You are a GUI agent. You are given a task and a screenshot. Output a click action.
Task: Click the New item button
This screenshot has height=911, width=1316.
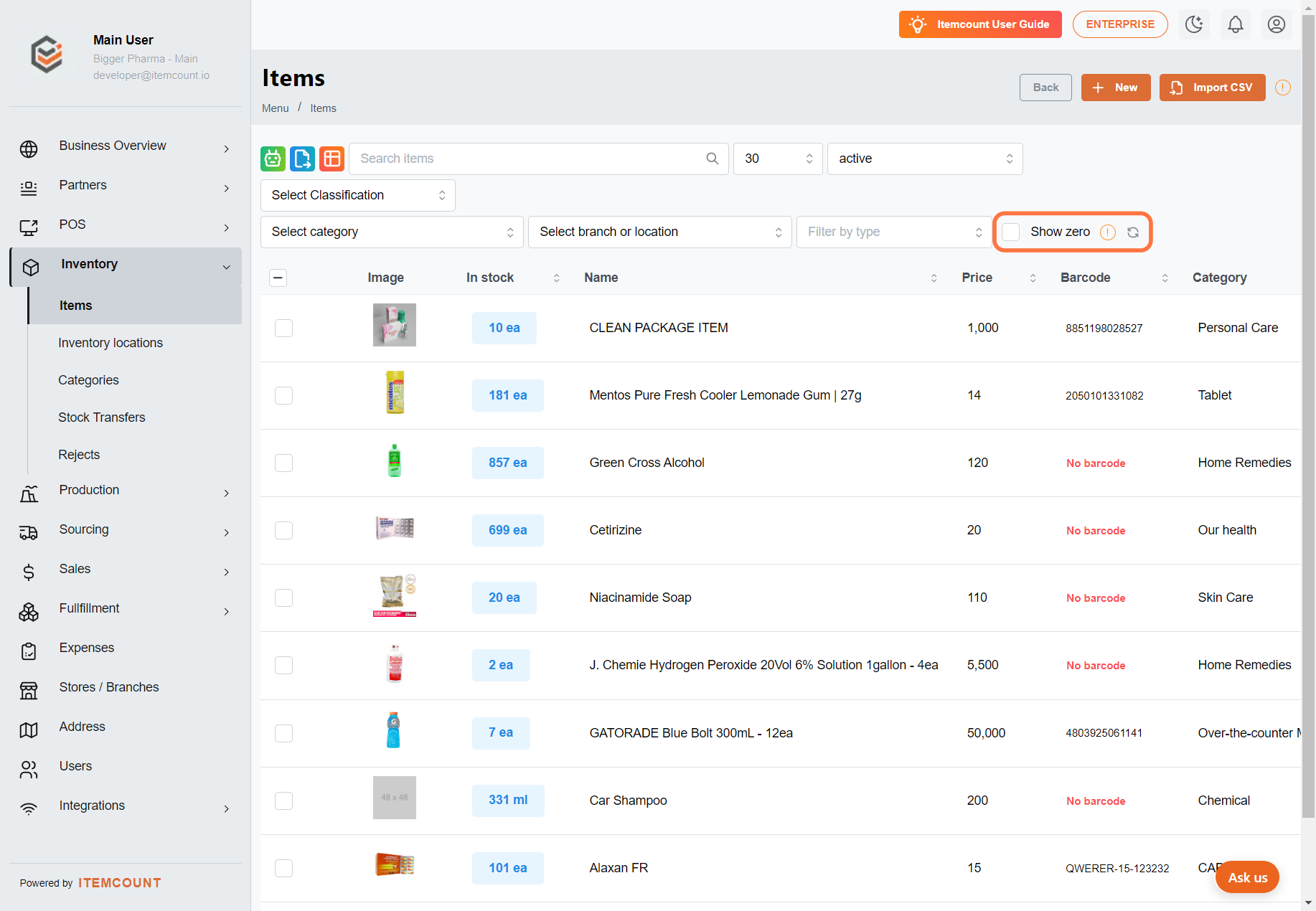click(1115, 88)
